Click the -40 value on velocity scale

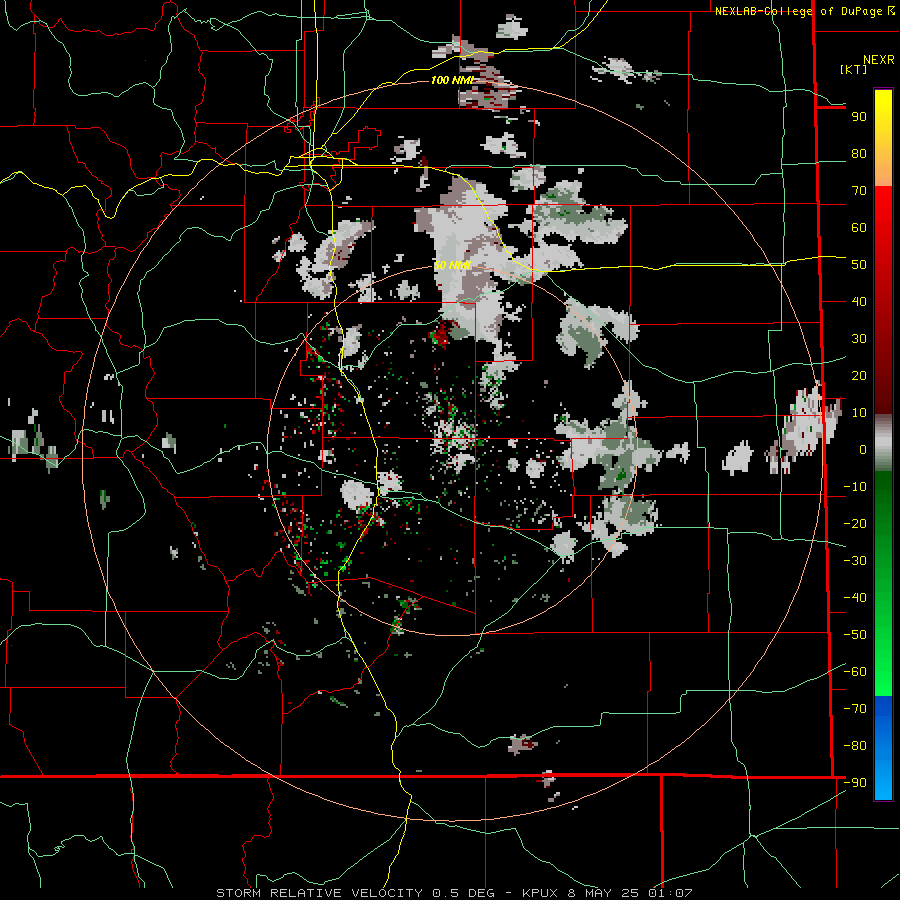(x=855, y=598)
